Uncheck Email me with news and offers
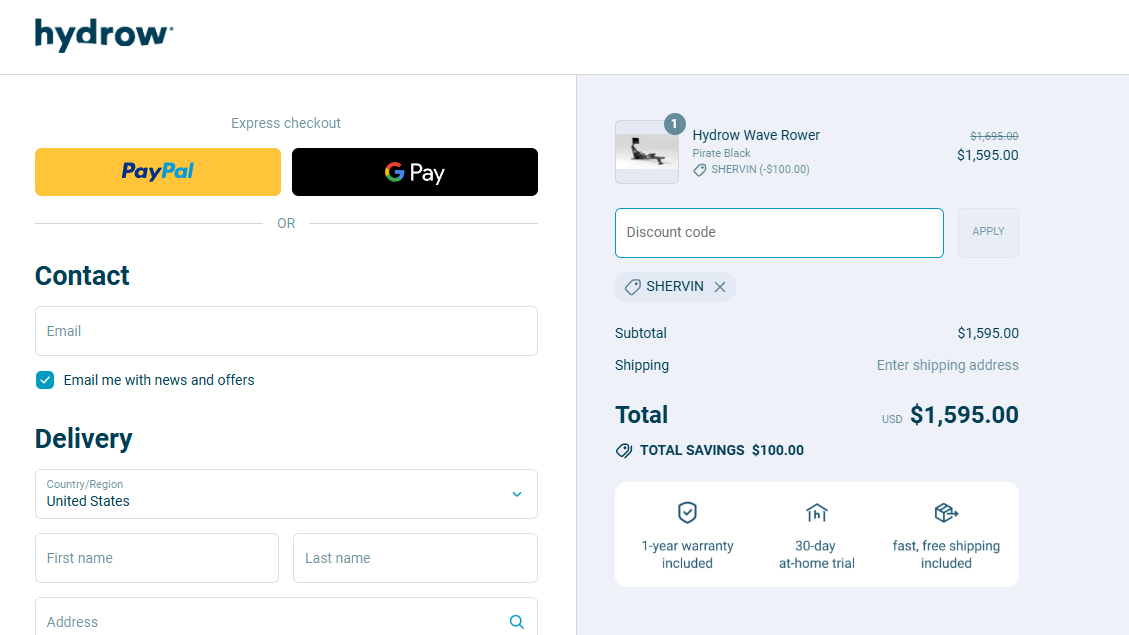Image resolution: width=1129 pixels, height=635 pixels. coord(45,380)
